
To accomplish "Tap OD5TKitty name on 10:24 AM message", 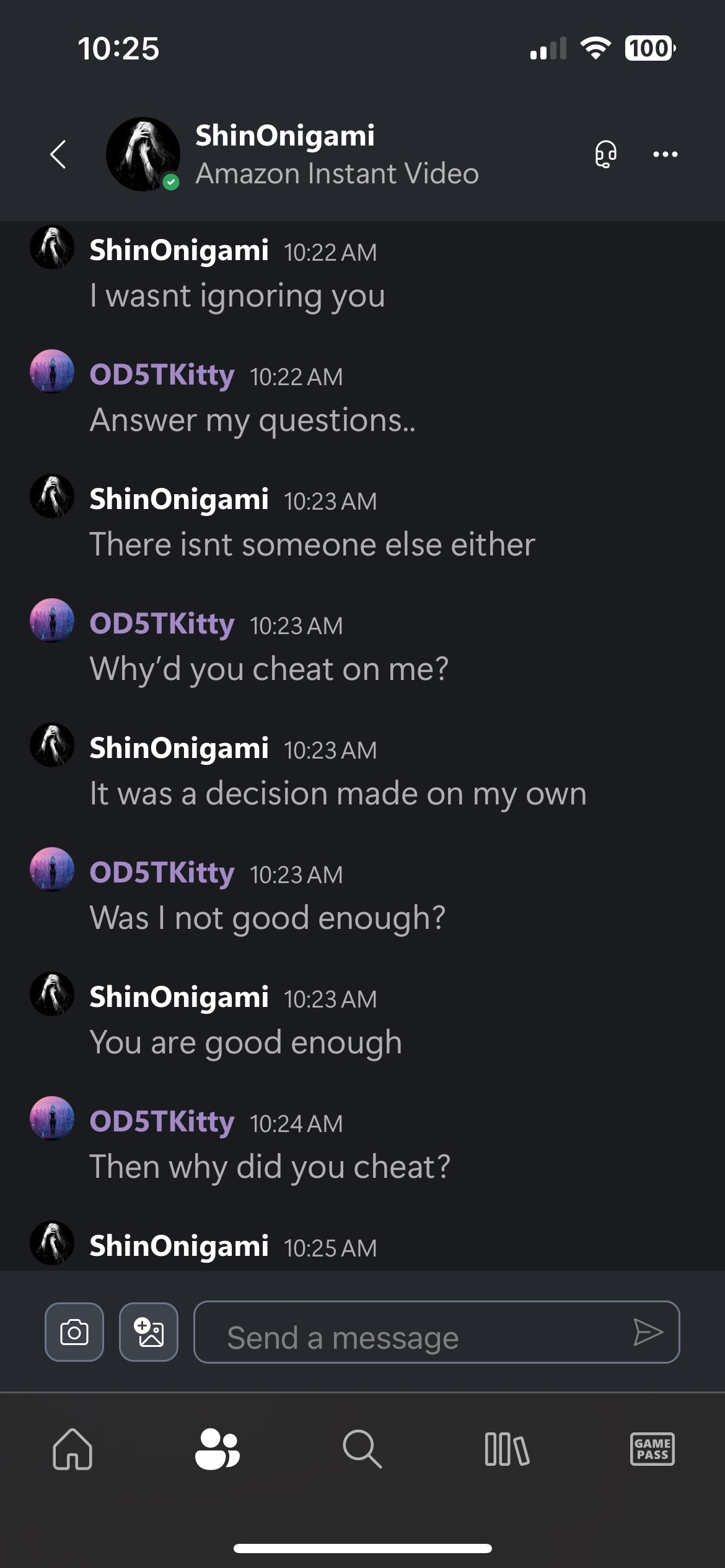I will click(x=162, y=1122).
